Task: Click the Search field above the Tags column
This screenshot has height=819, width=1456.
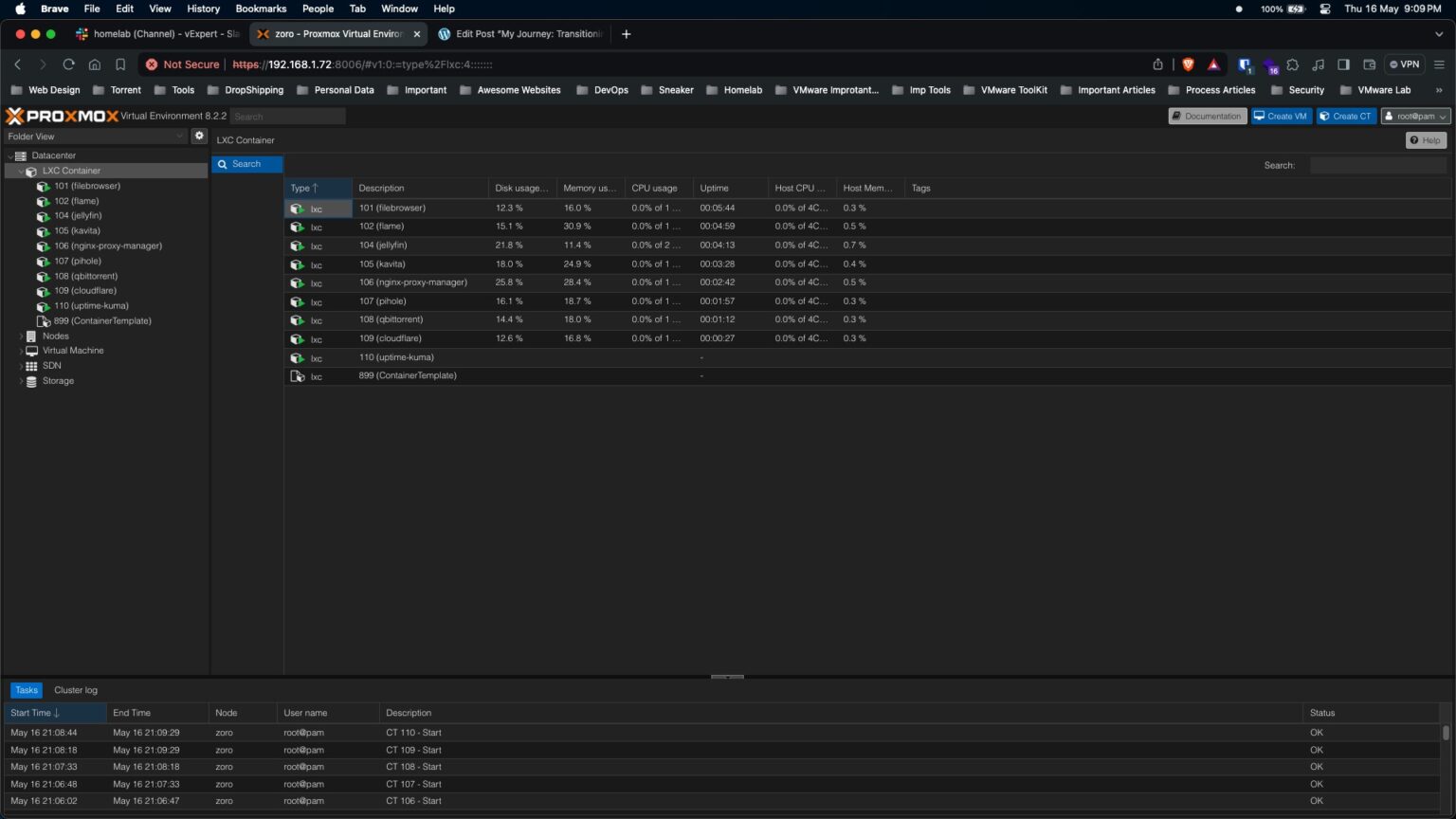Action: (1377, 165)
